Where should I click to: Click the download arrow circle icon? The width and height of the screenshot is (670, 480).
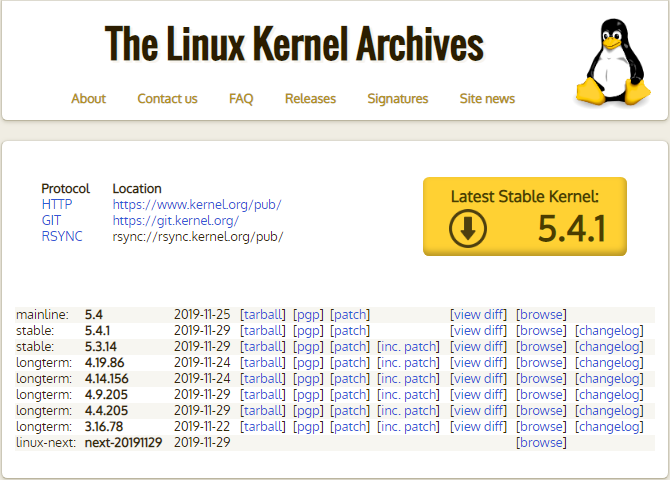click(468, 228)
